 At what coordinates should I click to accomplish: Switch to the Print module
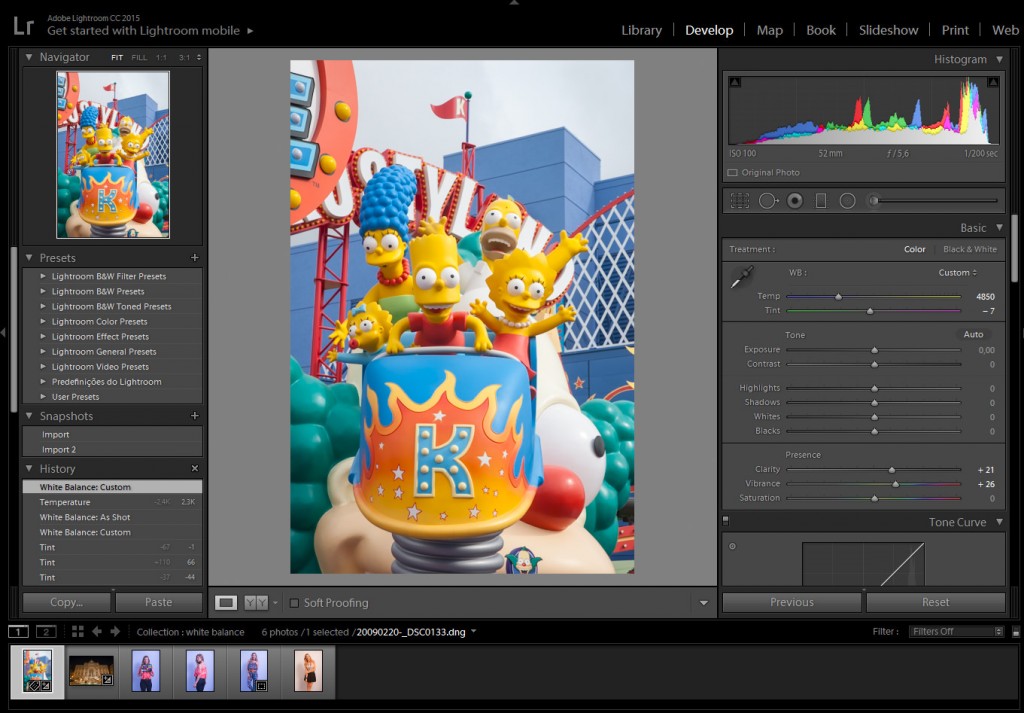[x=955, y=30]
